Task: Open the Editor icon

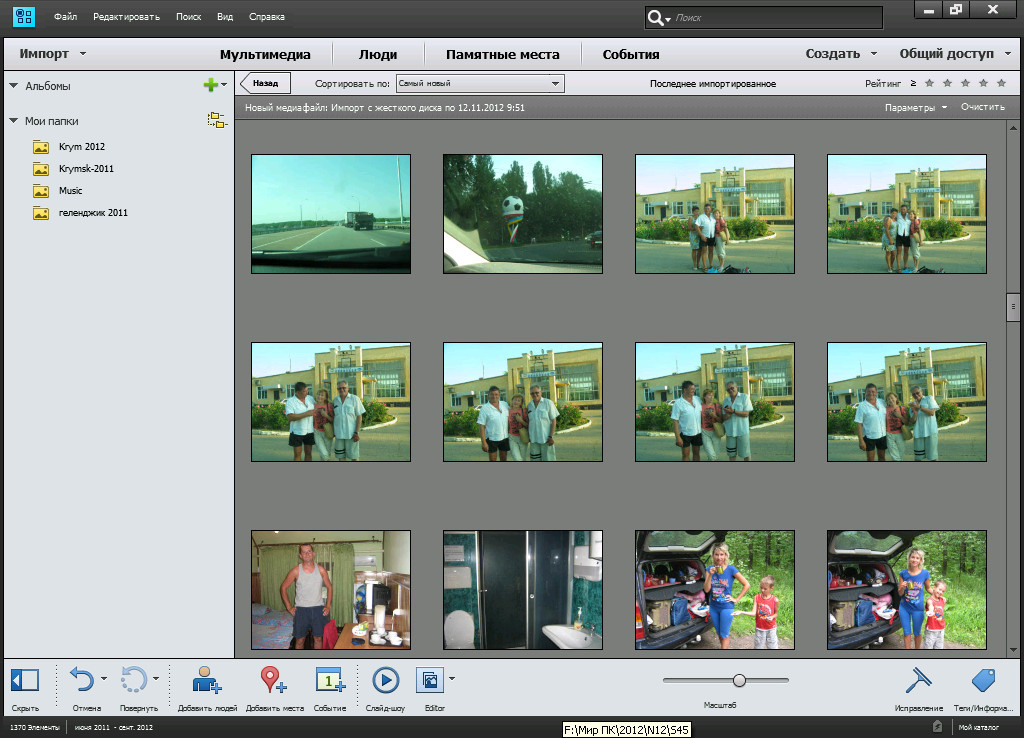Action: click(x=429, y=681)
